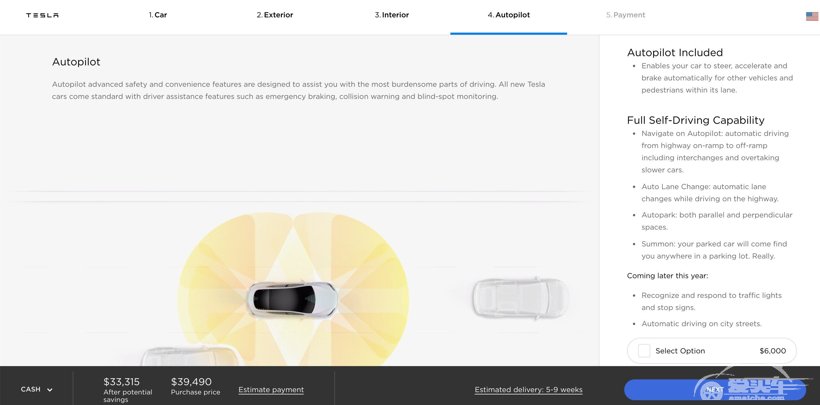Click the black Tesla car illustration

(292, 299)
